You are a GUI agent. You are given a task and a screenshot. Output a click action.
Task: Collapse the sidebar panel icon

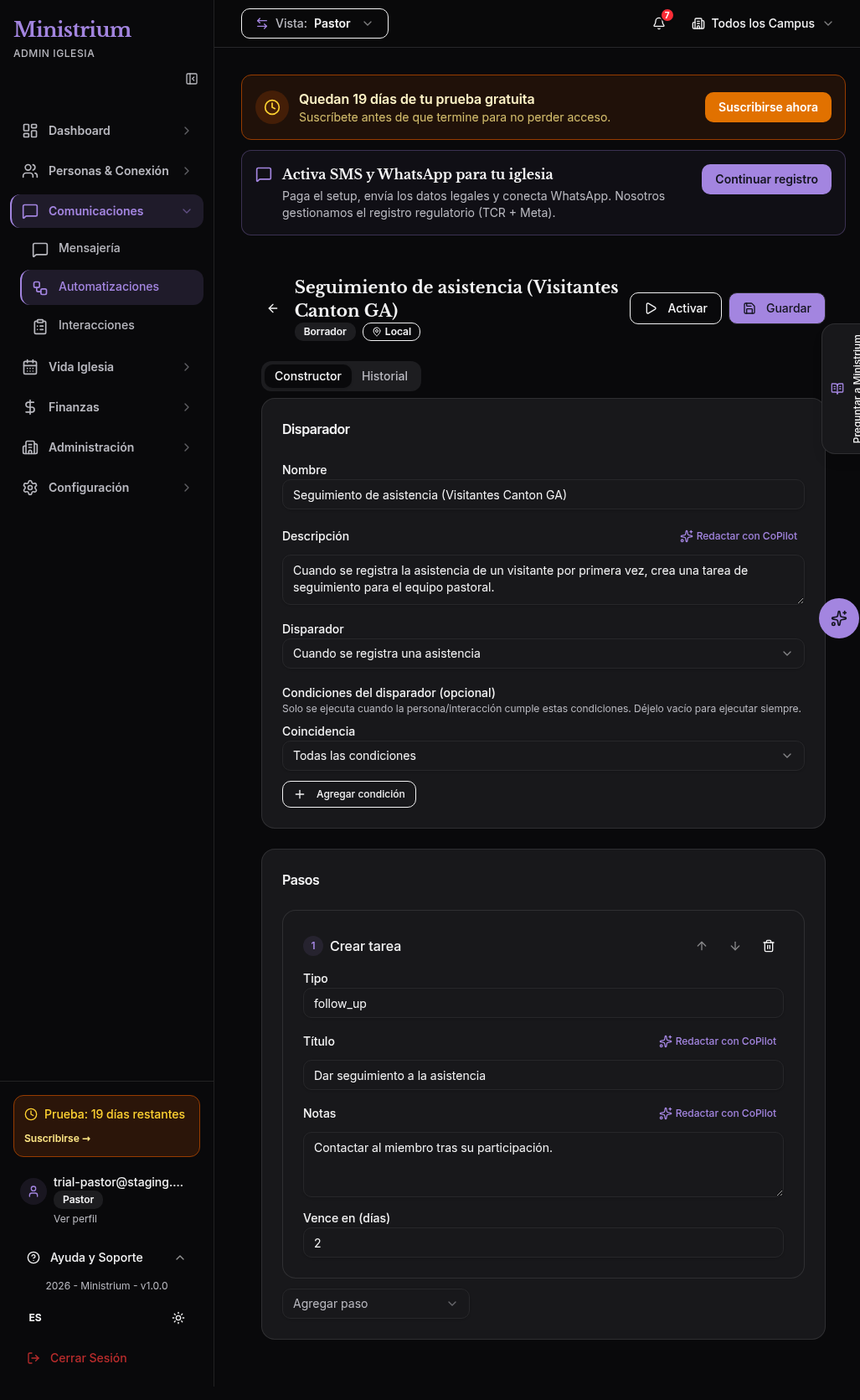(192, 79)
